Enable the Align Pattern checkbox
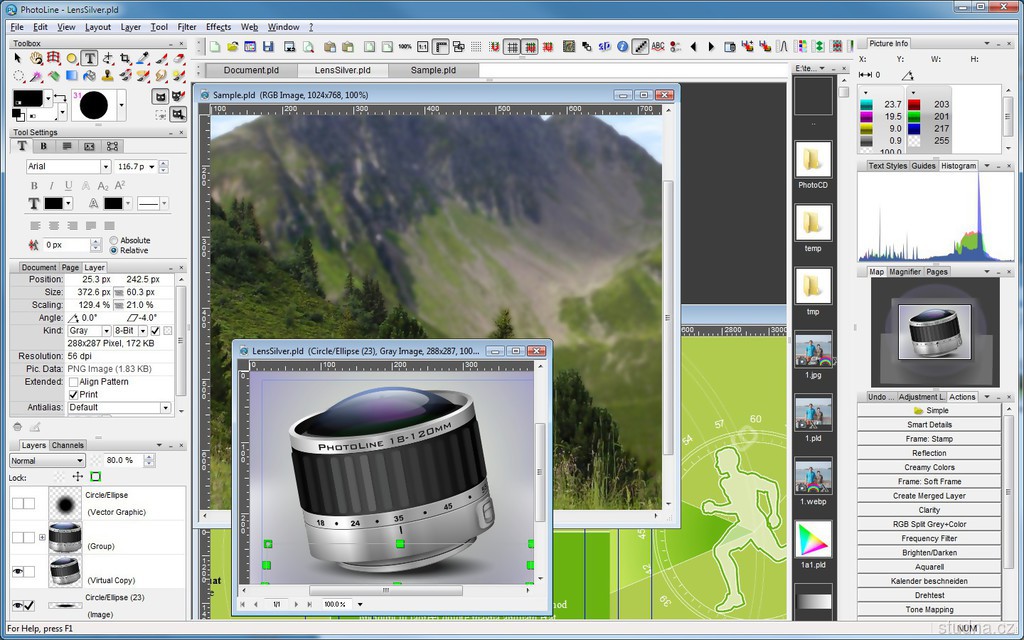 [73, 382]
